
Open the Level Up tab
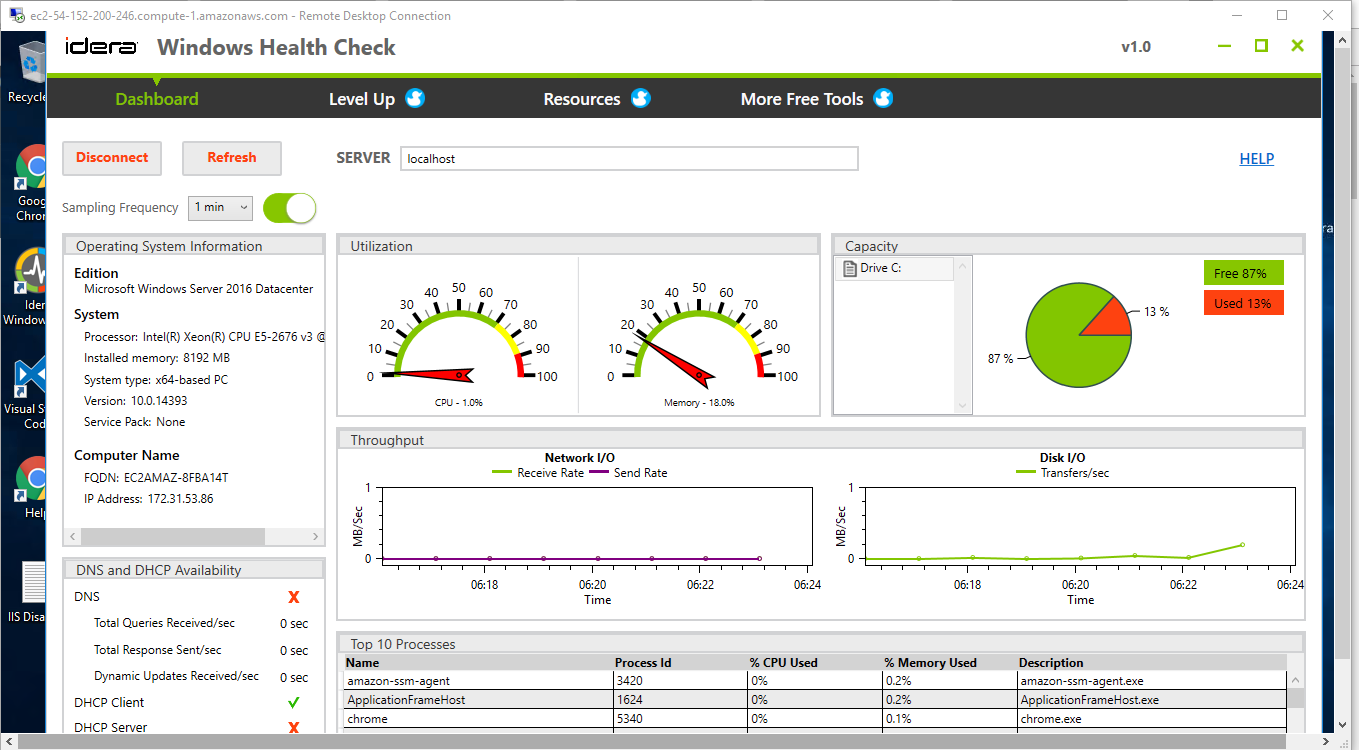pyautogui.click(x=362, y=99)
